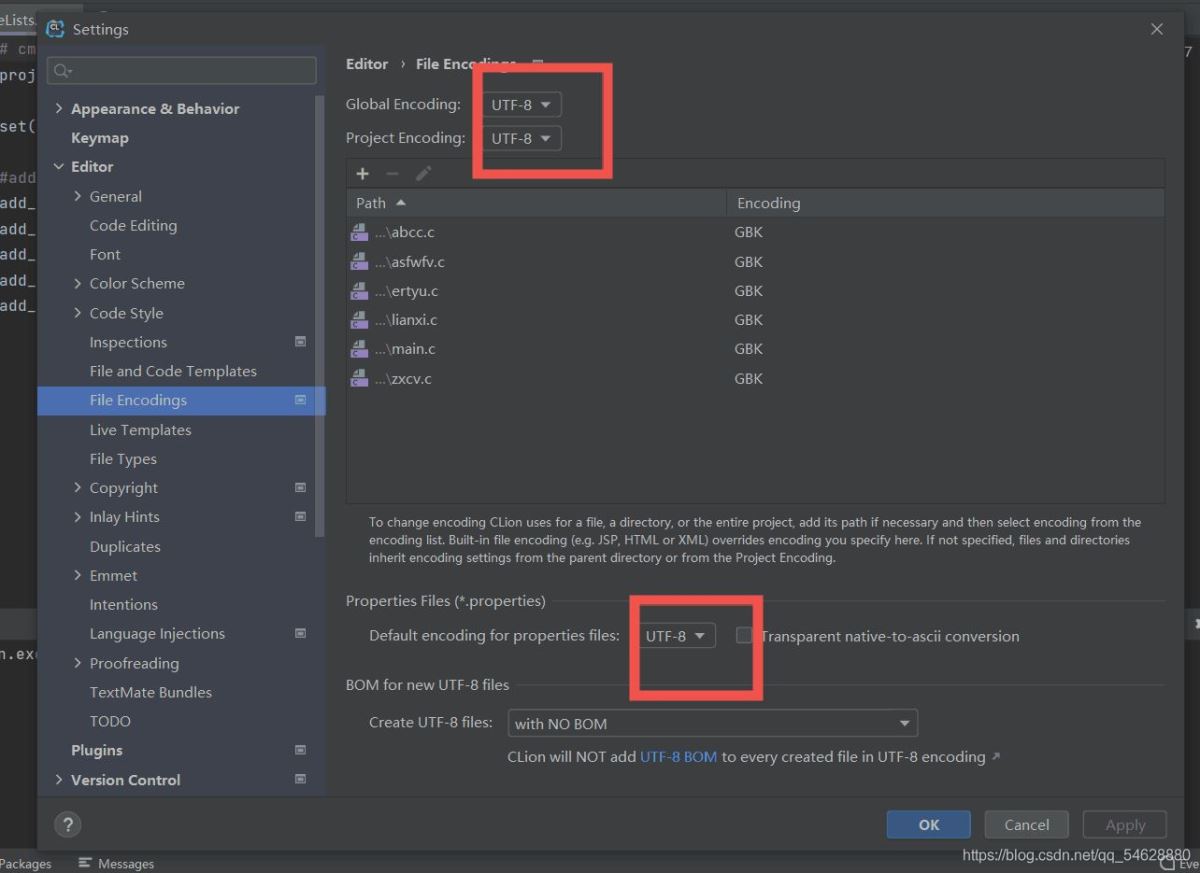The height and width of the screenshot is (873, 1200).
Task: Close the Settings dialog with X
Action: [1157, 29]
